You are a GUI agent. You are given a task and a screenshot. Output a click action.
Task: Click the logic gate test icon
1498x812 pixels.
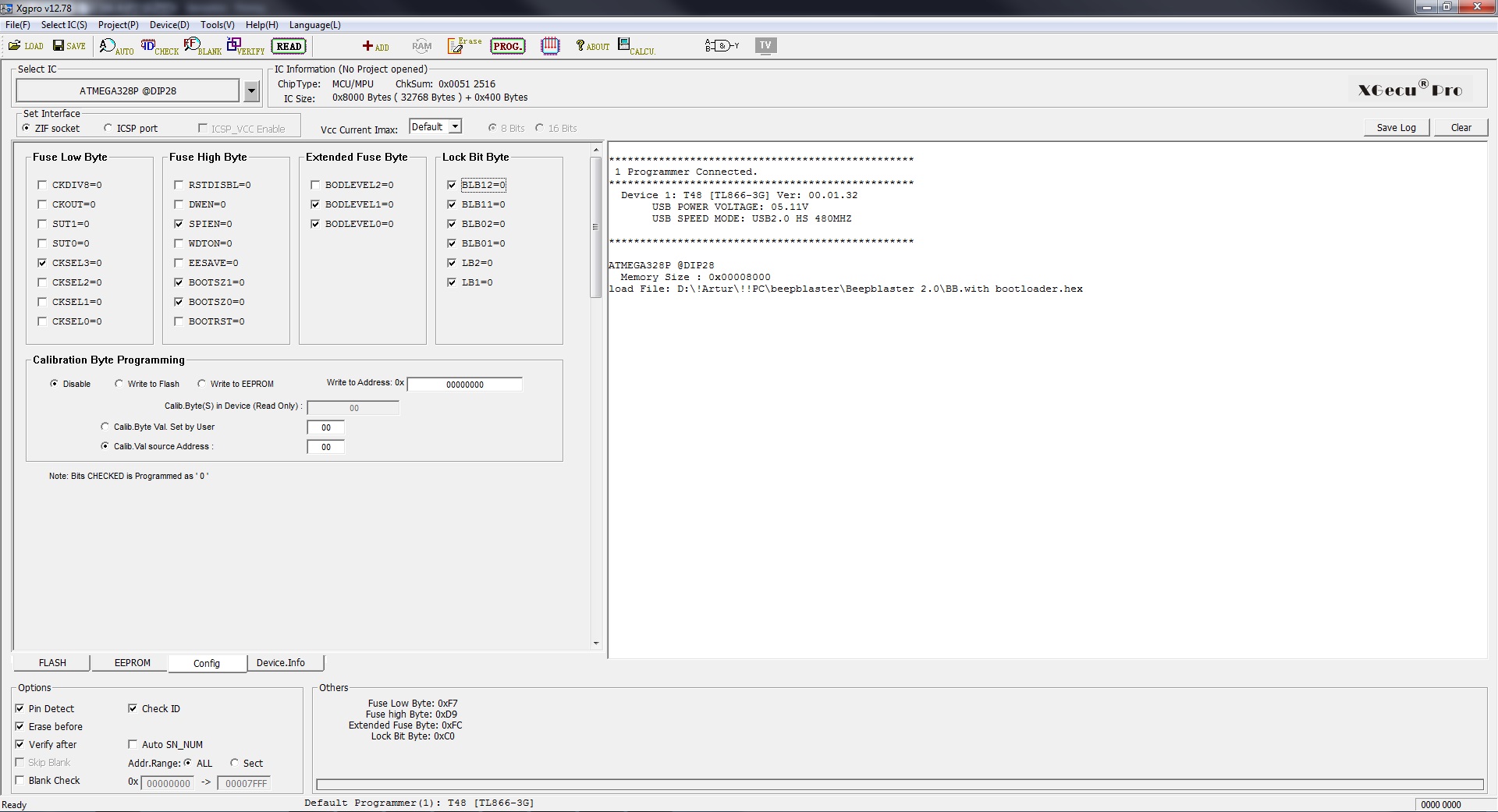(722, 45)
